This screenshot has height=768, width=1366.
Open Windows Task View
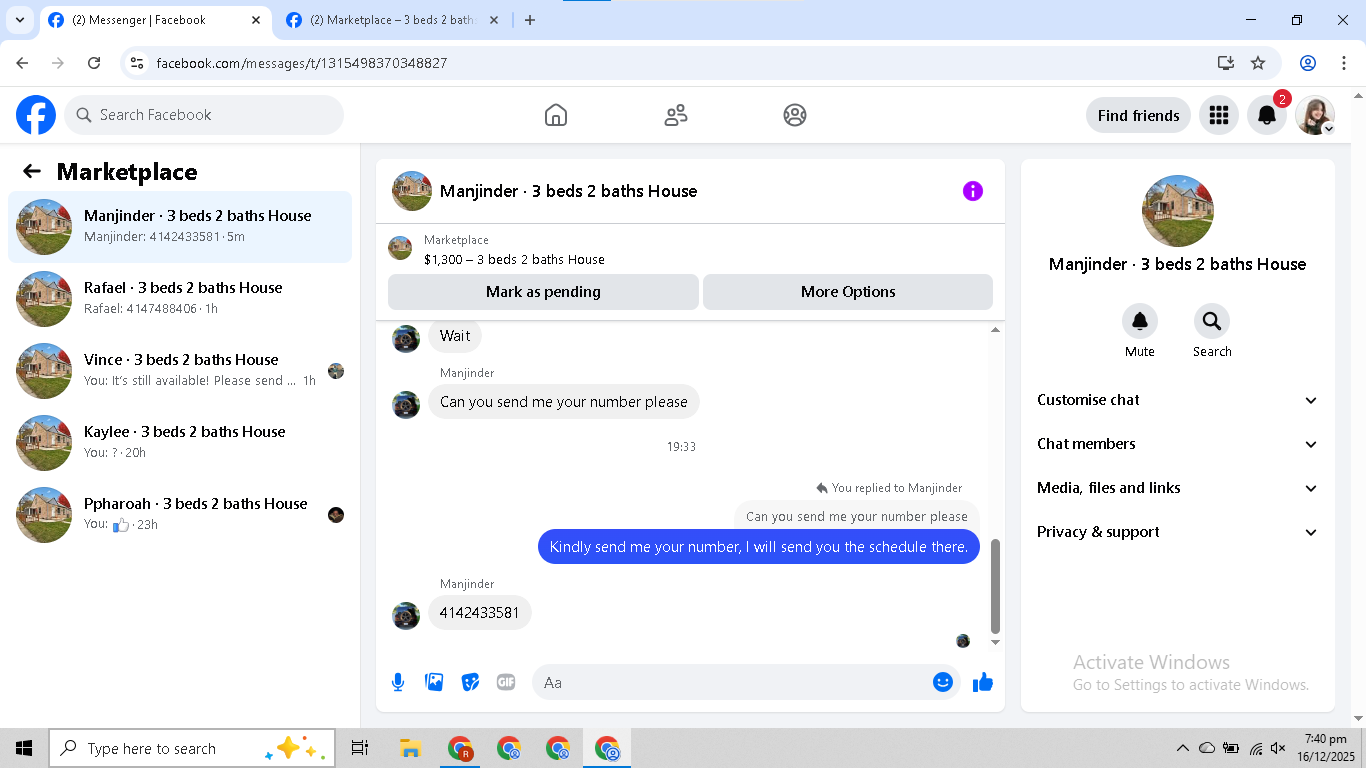click(360, 748)
